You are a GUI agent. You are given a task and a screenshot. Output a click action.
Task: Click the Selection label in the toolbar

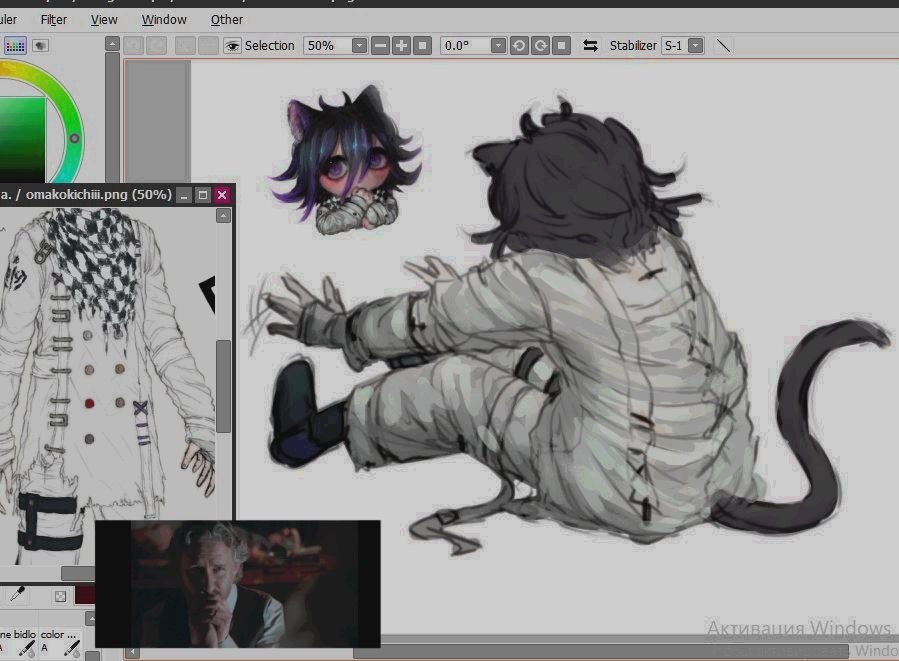[269, 46]
